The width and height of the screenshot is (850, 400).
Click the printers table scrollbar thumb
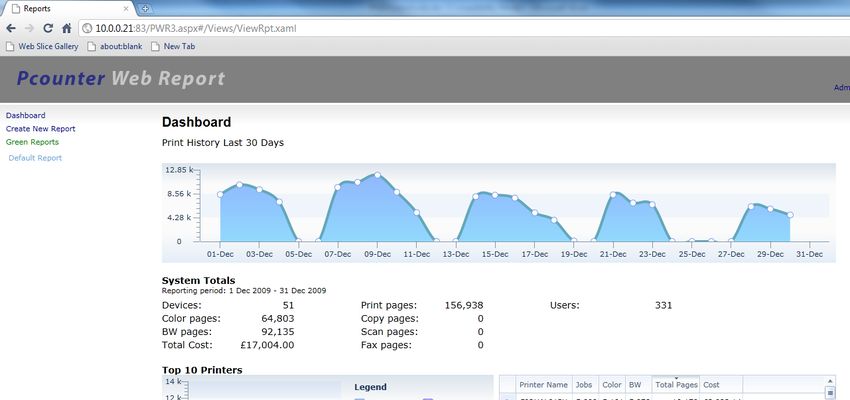coord(829,392)
